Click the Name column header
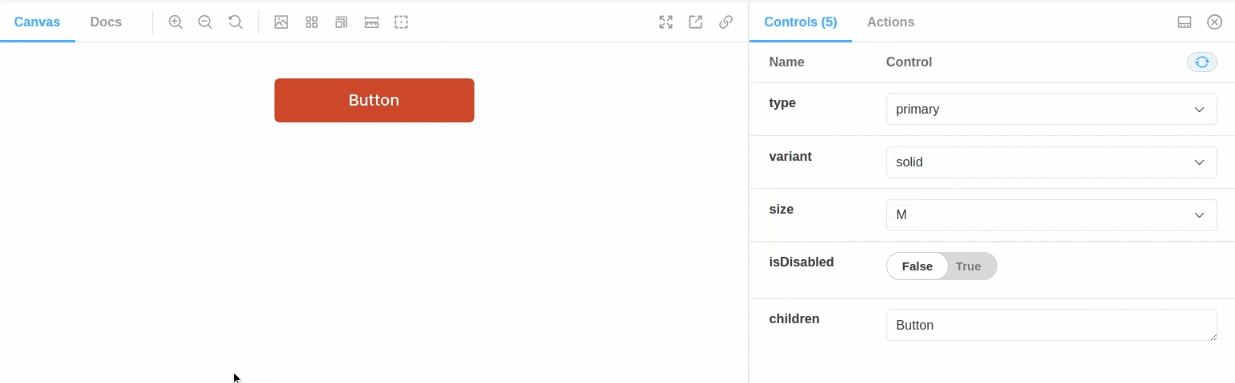This screenshot has width=1235, height=383. tap(787, 62)
